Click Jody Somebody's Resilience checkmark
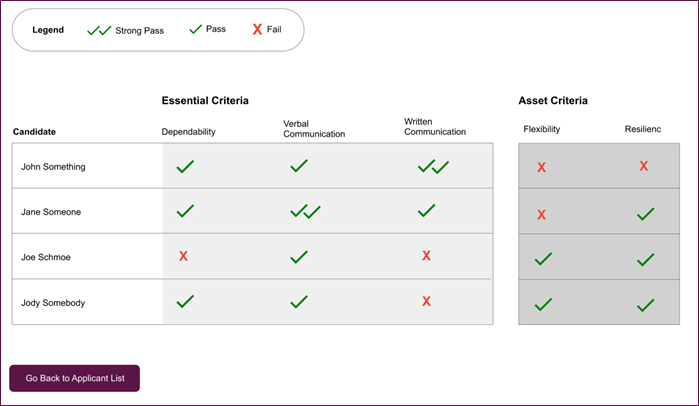This screenshot has height=406, width=699. [x=646, y=305]
